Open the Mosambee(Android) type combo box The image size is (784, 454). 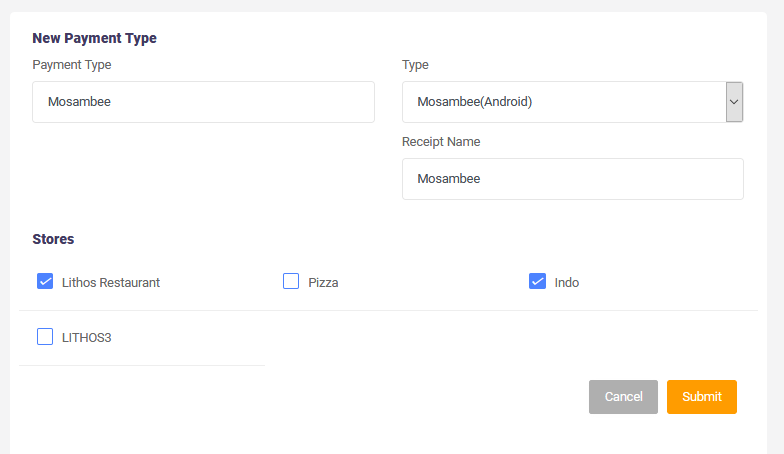click(x=572, y=102)
